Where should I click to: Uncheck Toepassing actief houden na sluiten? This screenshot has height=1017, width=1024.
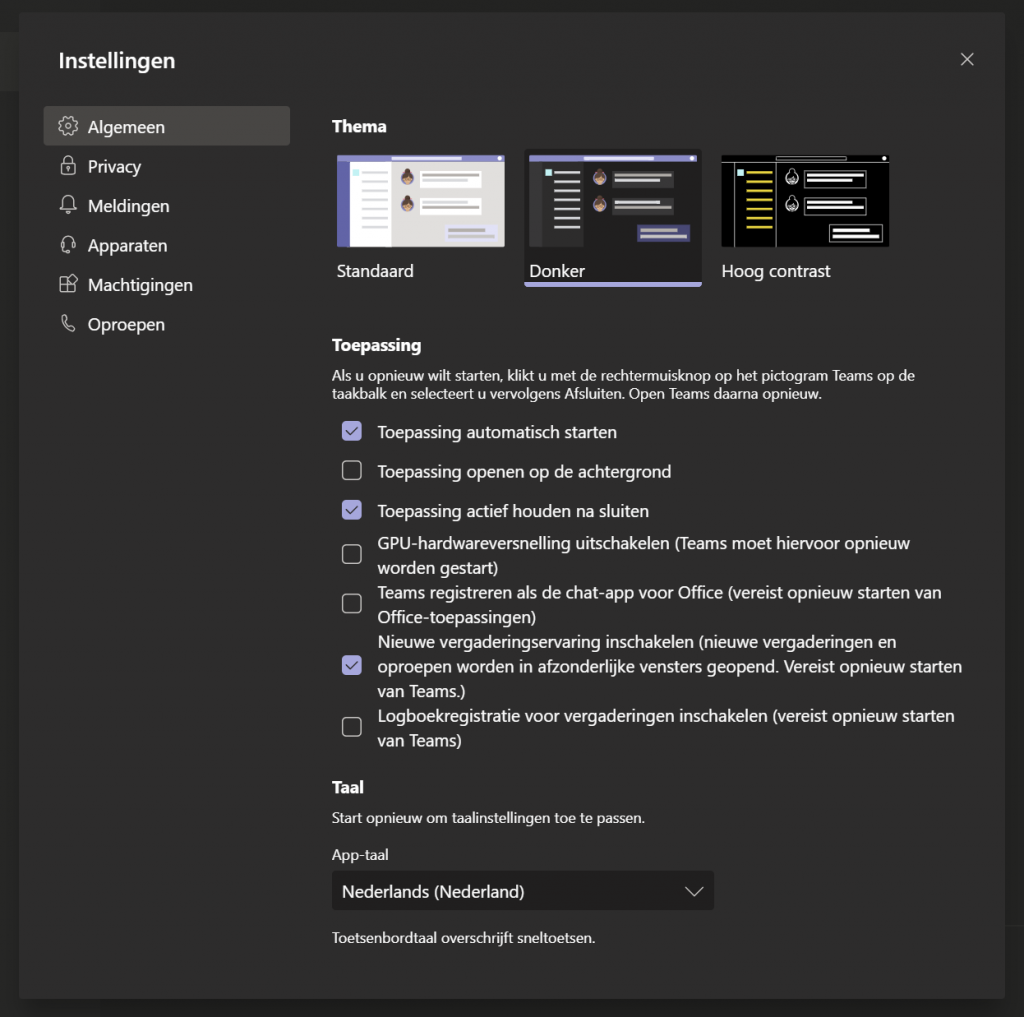pyautogui.click(x=352, y=510)
